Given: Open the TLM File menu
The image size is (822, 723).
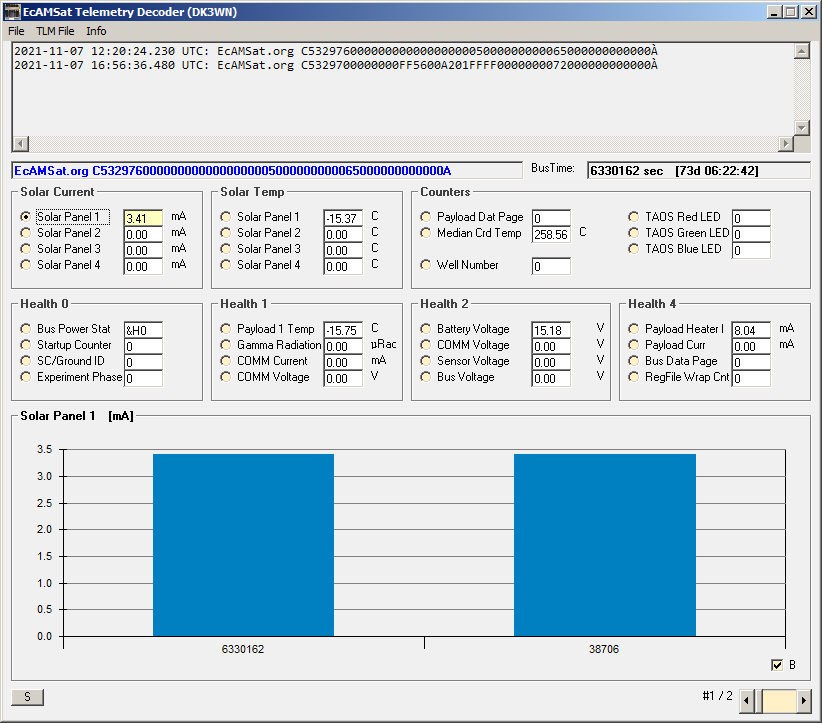Looking at the screenshot, I should point(55,31).
